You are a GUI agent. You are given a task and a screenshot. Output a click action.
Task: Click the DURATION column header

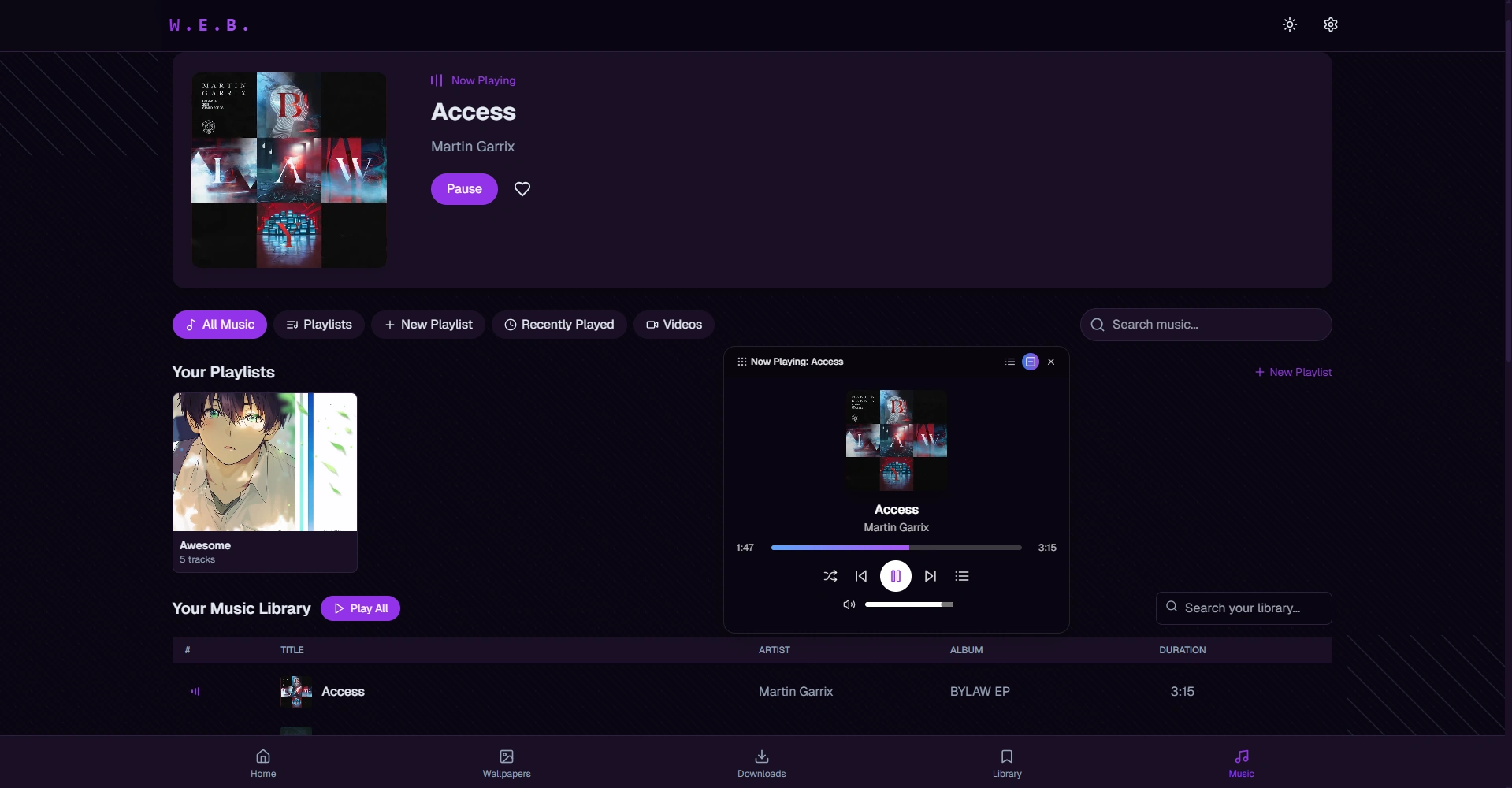pyautogui.click(x=1183, y=650)
